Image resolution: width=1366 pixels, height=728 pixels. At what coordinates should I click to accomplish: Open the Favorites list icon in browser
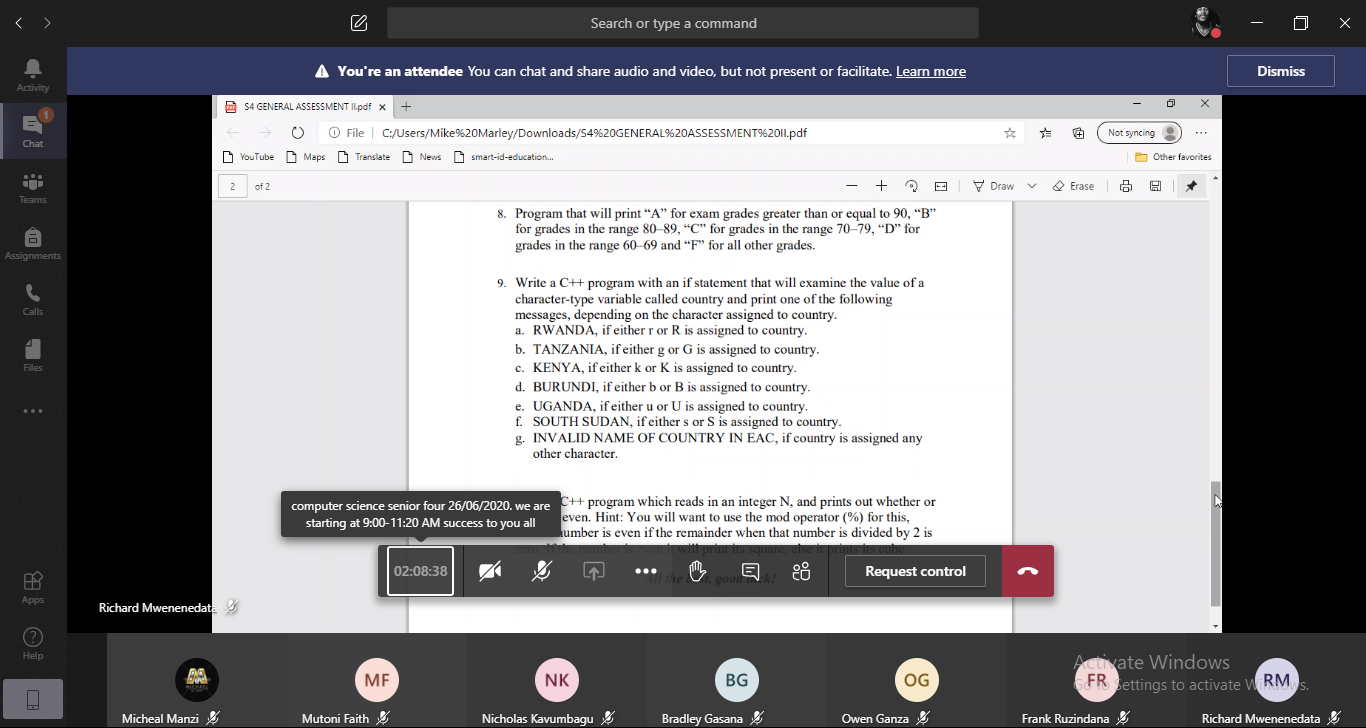(x=1046, y=133)
